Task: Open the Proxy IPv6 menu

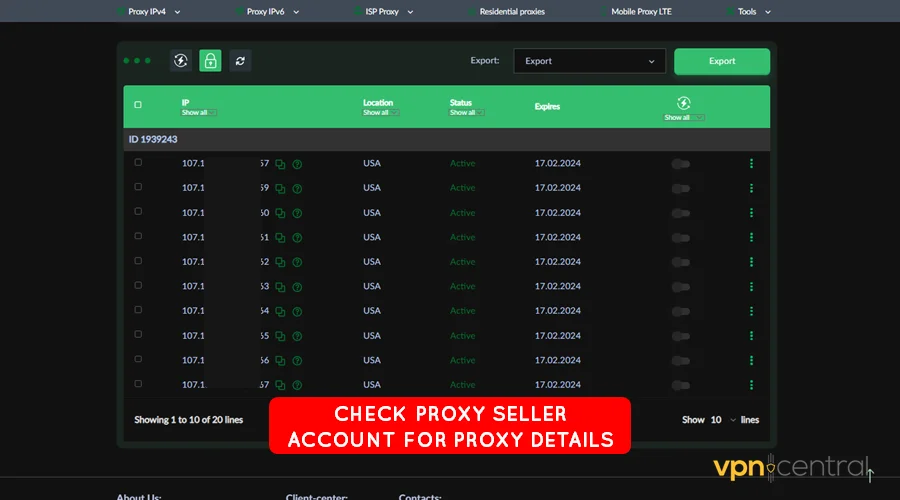Action: tap(271, 11)
